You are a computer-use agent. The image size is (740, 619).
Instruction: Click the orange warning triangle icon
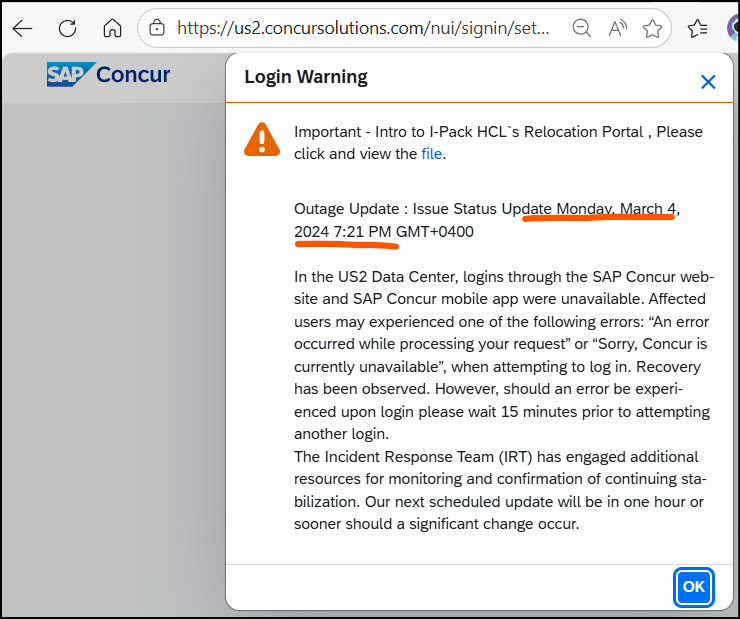pyautogui.click(x=262, y=139)
